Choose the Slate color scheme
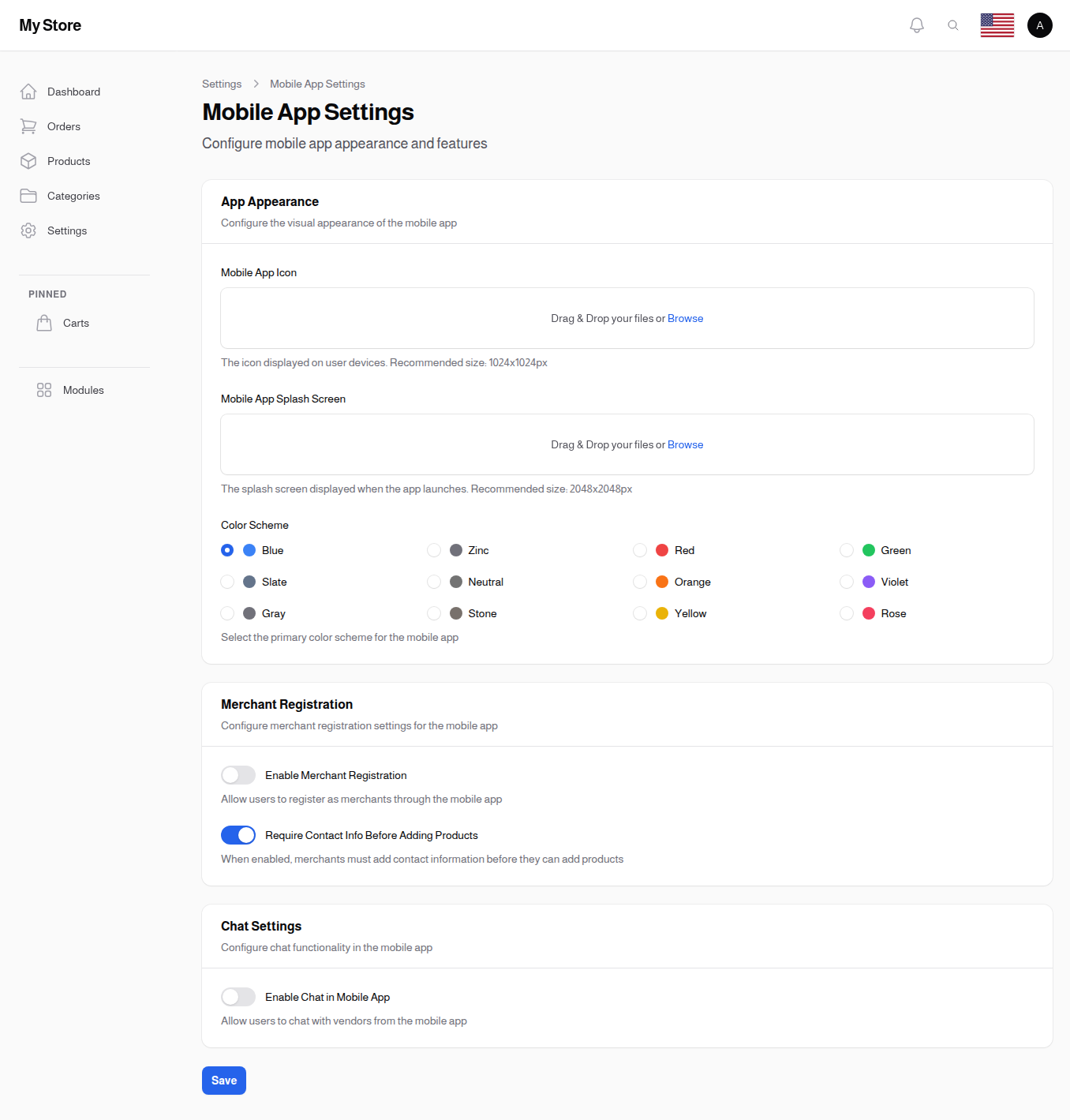Image resolution: width=1070 pixels, height=1120 pixels. 227,582
